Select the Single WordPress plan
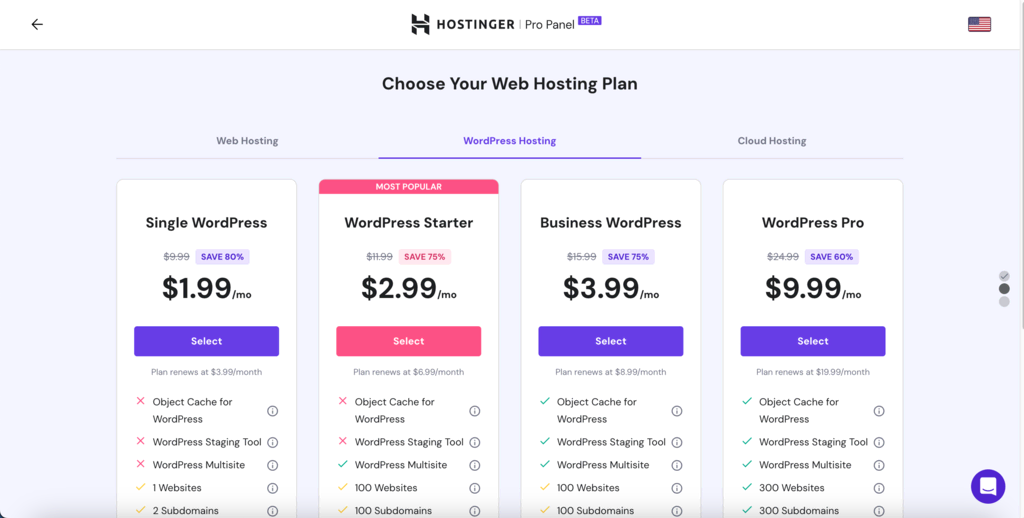The width and height of the screenshot is (1024, 518). [206, 341]
